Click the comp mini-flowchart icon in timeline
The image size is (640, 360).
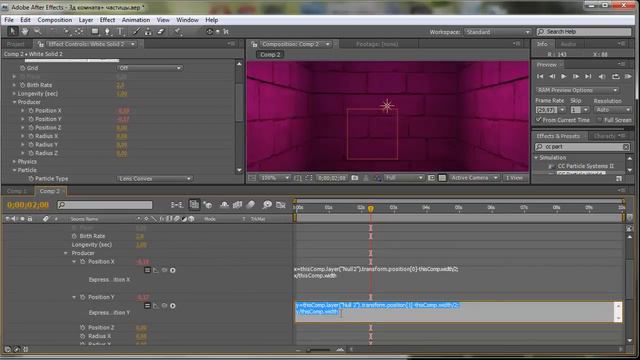177,204
